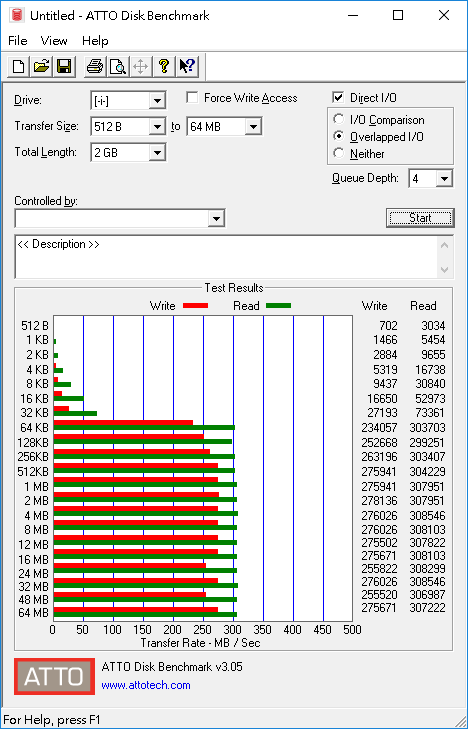The height and width of the screenshot is (729, 468).
Task: Click the read value 73361
Action: [x=430, y=412]
